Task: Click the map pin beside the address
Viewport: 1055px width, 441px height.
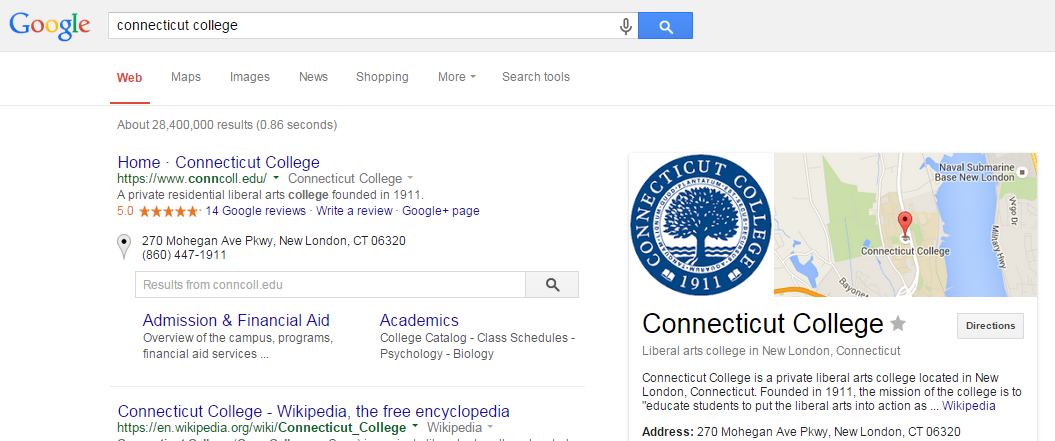Action: coord(124,246)
